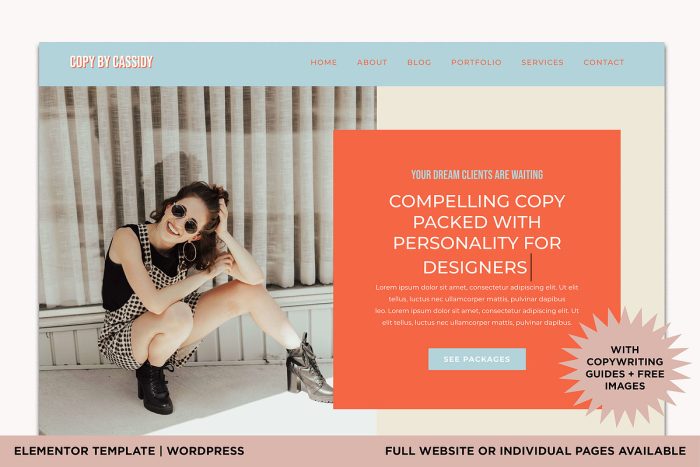Click the silver boot in the photo

coord(308,371)
